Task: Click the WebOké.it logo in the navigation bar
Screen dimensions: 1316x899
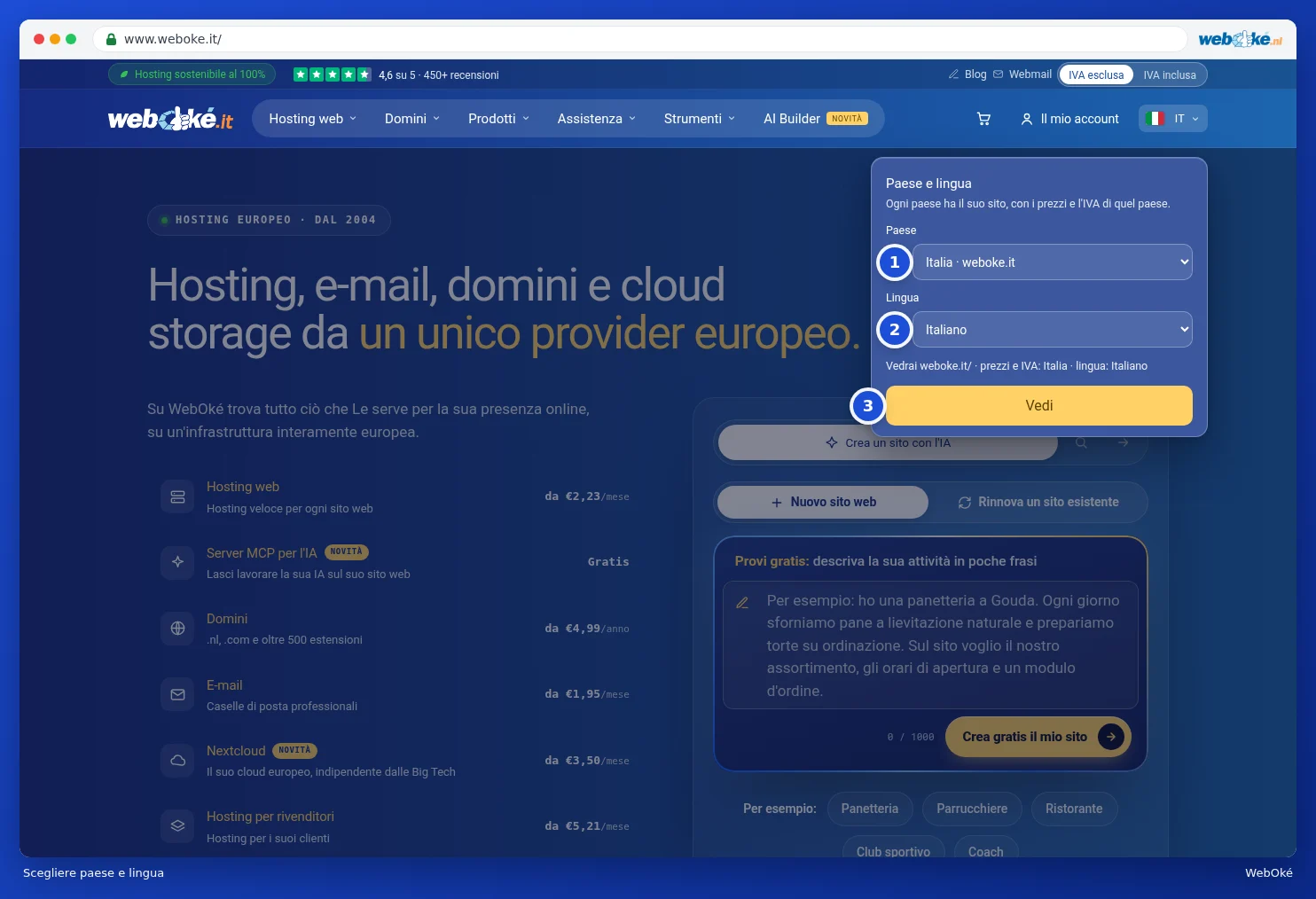Action: [x=170, y=119]
